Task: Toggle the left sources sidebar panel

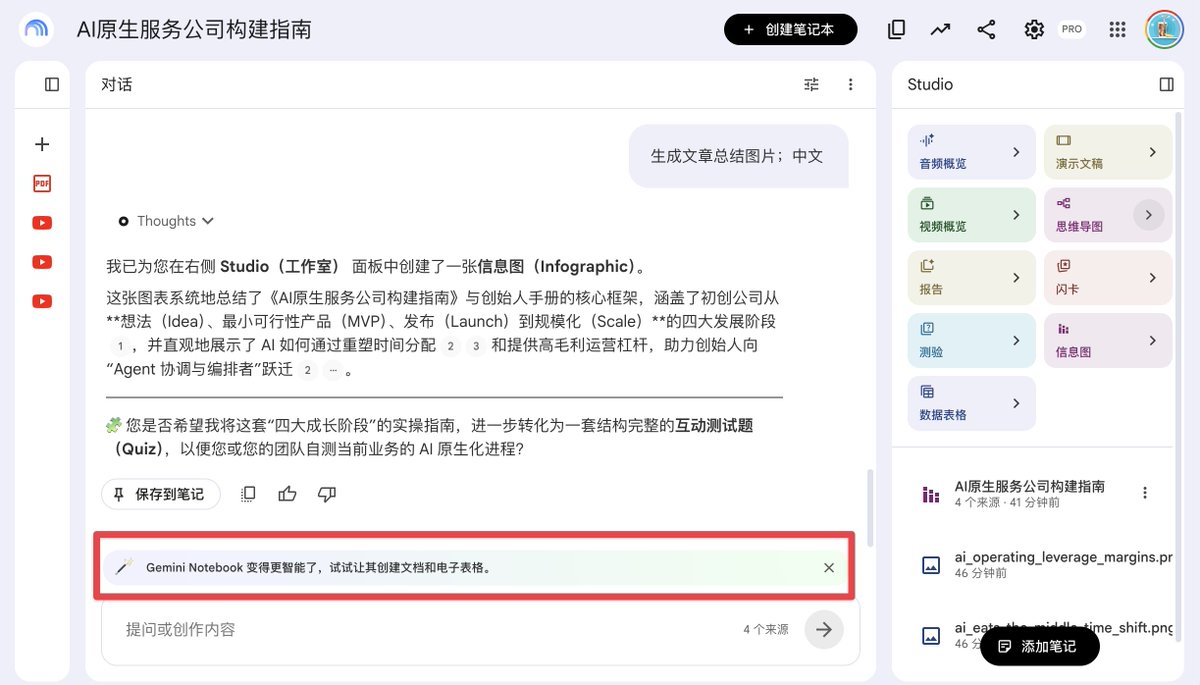Action: [x=52, y=85]
